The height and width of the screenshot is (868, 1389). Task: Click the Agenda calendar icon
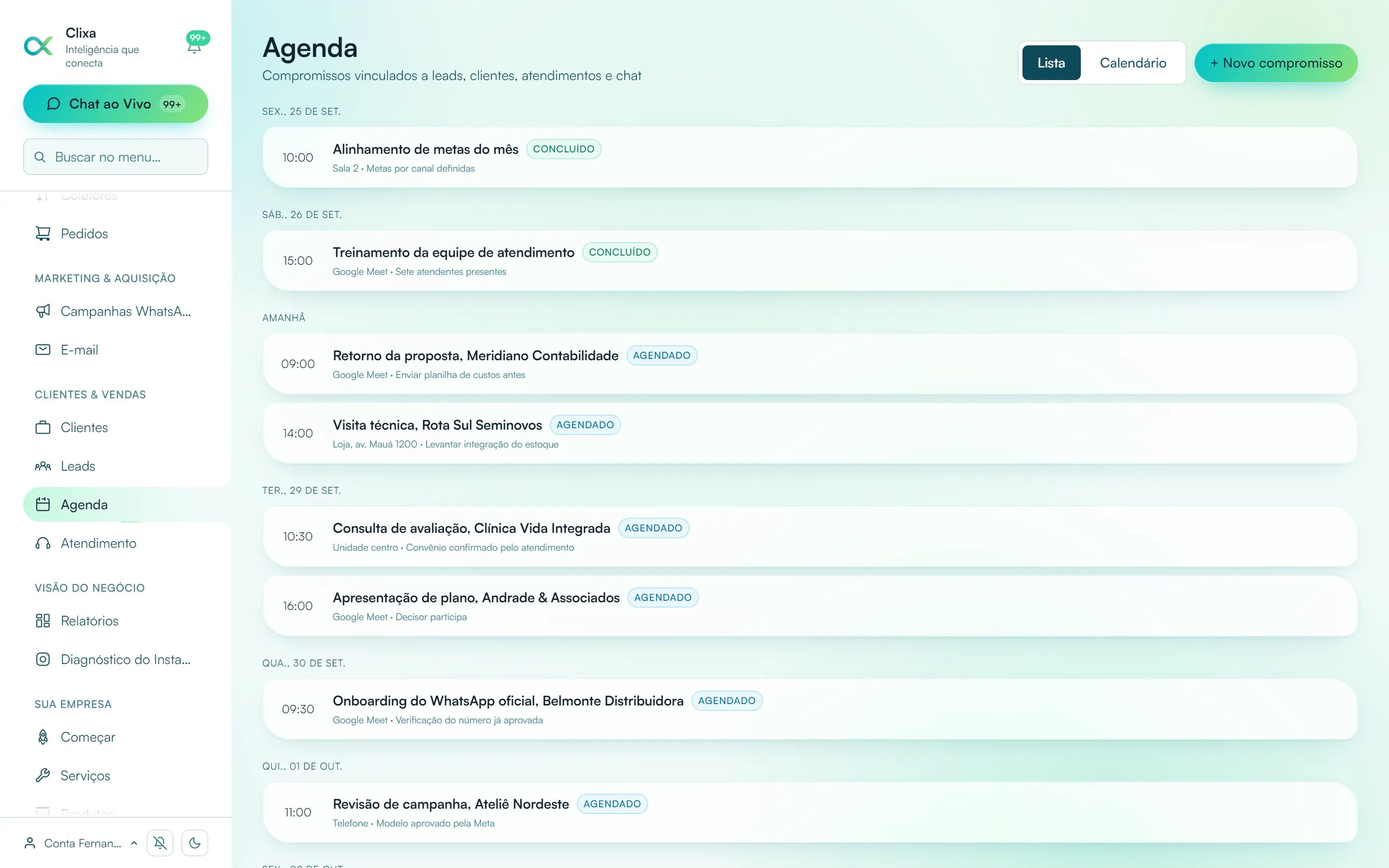(x=43, y=504)
